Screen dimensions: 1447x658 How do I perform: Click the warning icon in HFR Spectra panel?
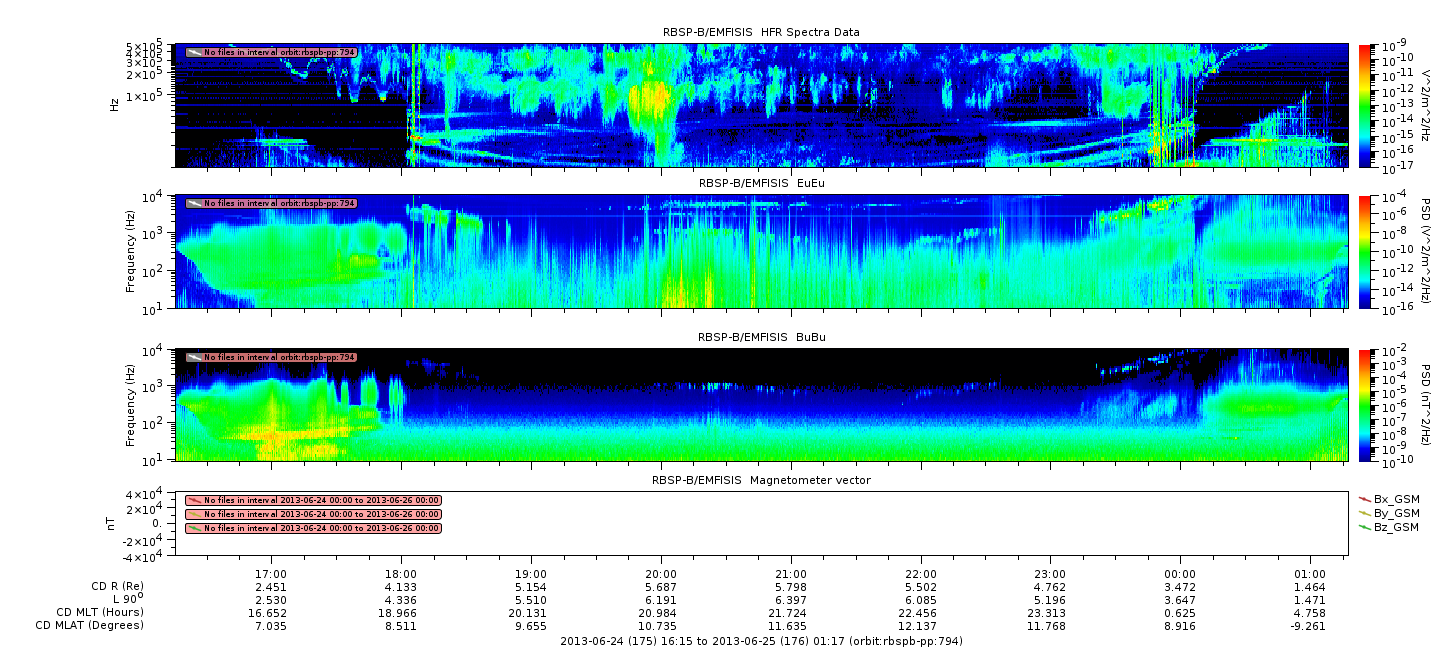point(194,52)
